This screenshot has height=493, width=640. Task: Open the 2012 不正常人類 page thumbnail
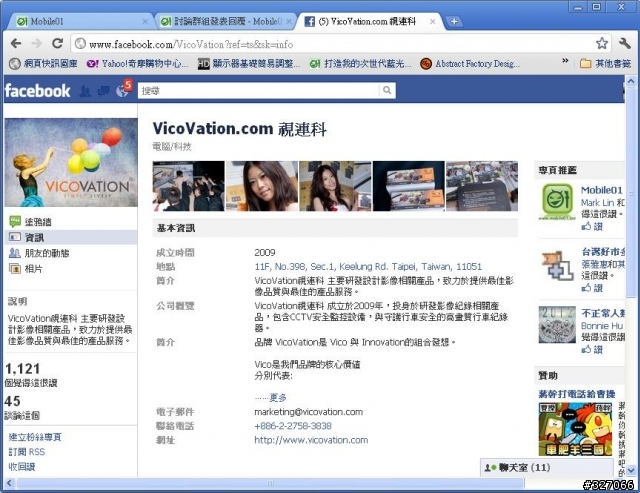(x=558, y=325)
